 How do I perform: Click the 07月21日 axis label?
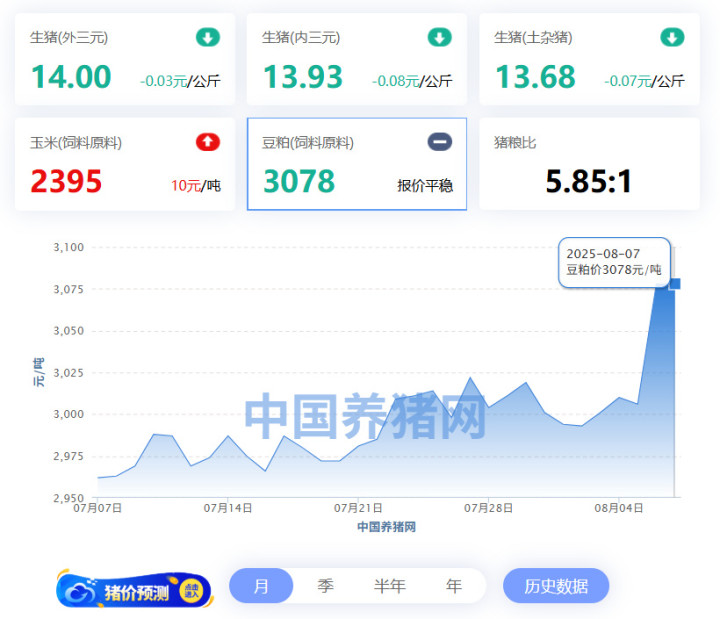click(x=358, y=508)
